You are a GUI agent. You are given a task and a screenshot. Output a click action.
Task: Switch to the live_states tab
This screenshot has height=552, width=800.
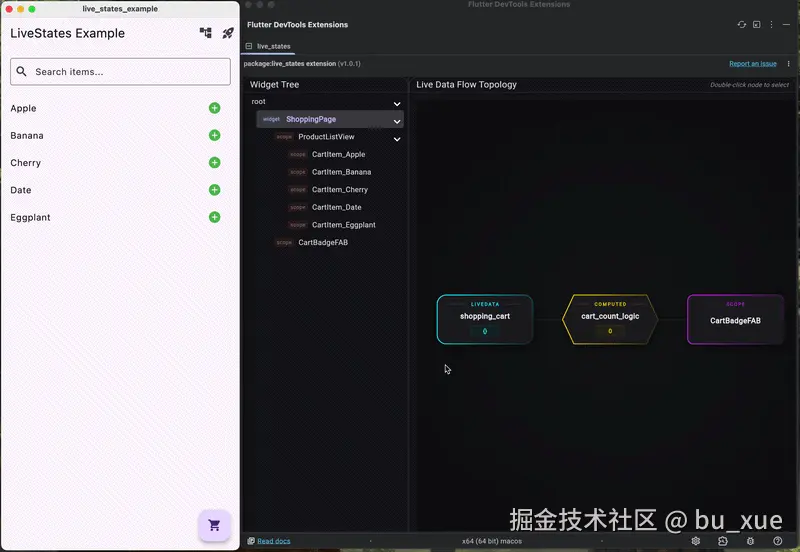[268, 46]
